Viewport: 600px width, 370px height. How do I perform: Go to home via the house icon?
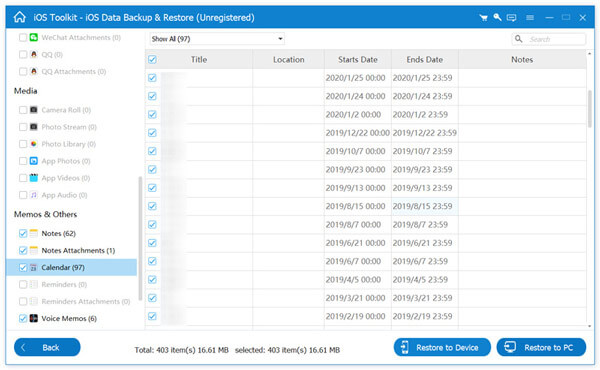click(20, 17)
